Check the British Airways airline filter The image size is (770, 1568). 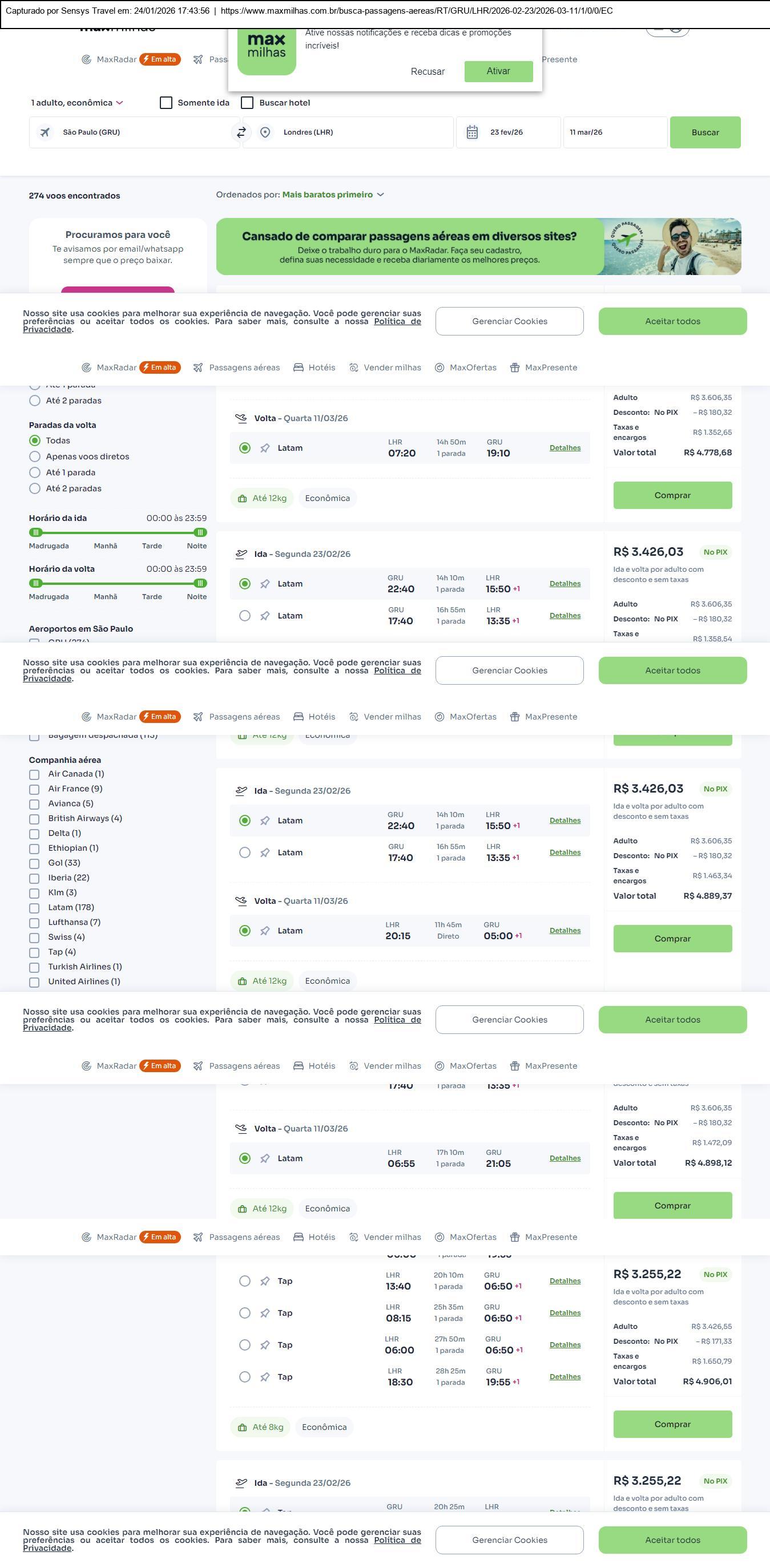(35, 819)
